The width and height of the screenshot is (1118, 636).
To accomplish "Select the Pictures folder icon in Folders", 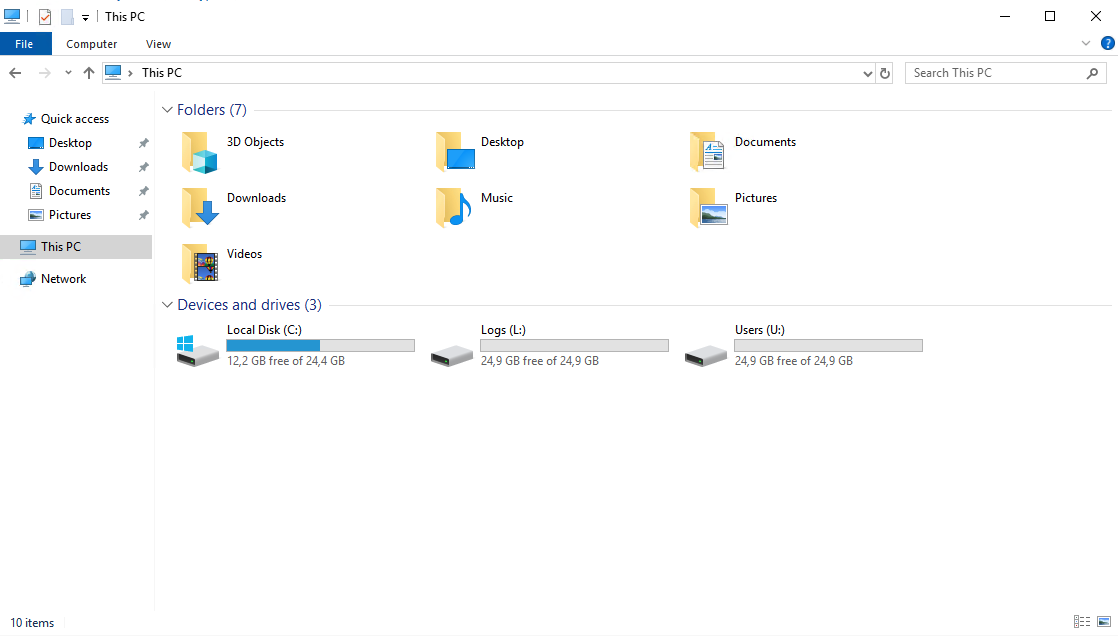I will click(709, 208).
